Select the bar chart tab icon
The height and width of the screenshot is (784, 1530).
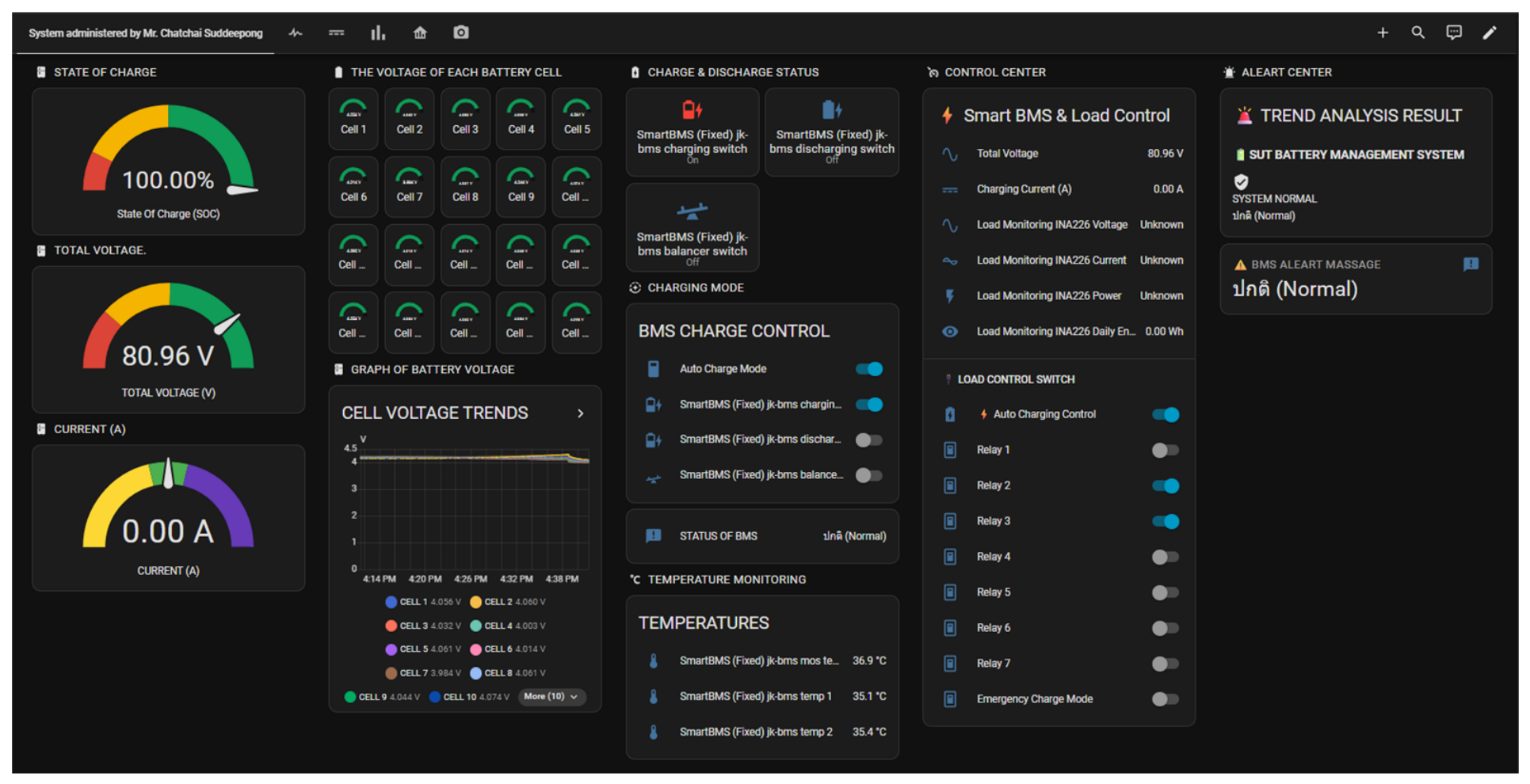tap(378, 32)
